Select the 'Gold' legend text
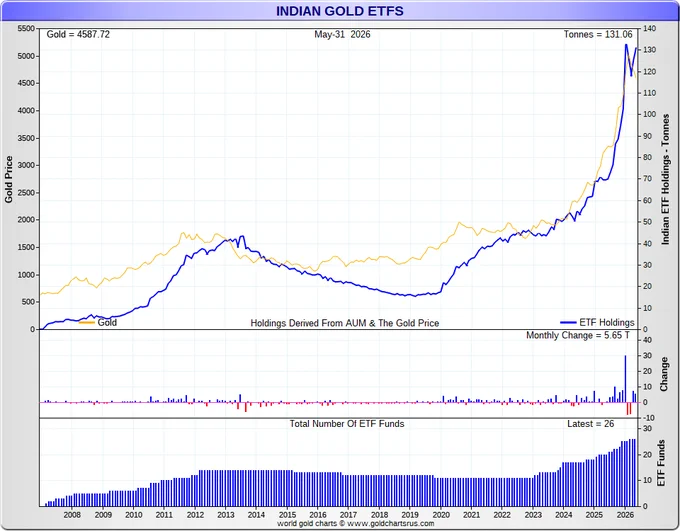The height and width of the screenshot is (531, 680). [x=107, y=322]
